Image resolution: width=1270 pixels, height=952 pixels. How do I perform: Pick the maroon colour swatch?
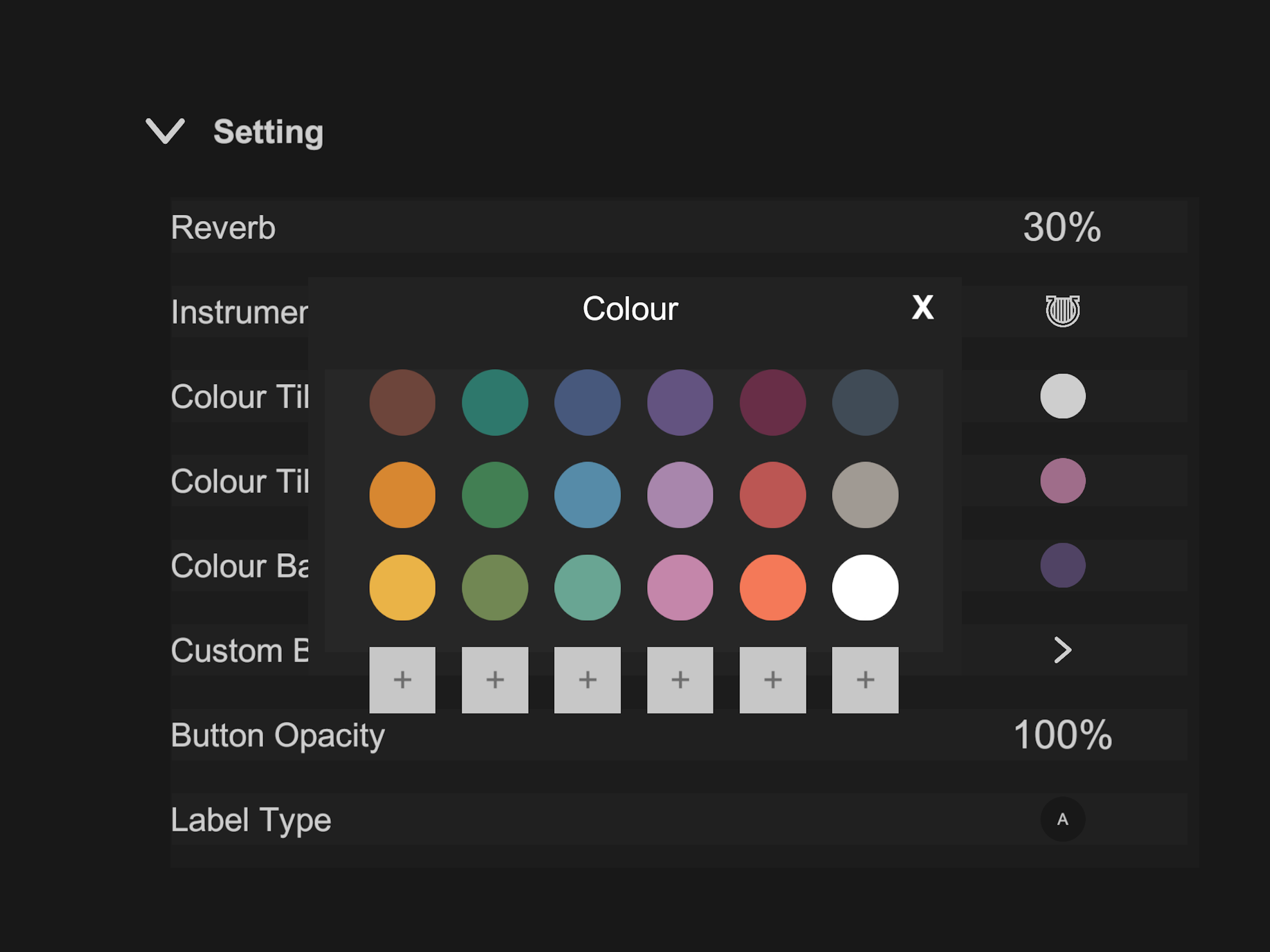(x=773, y=403)
